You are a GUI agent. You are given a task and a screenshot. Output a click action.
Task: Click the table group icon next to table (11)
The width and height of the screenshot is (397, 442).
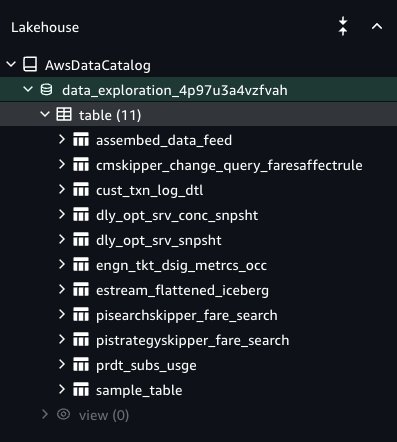[x=64, y=114]
